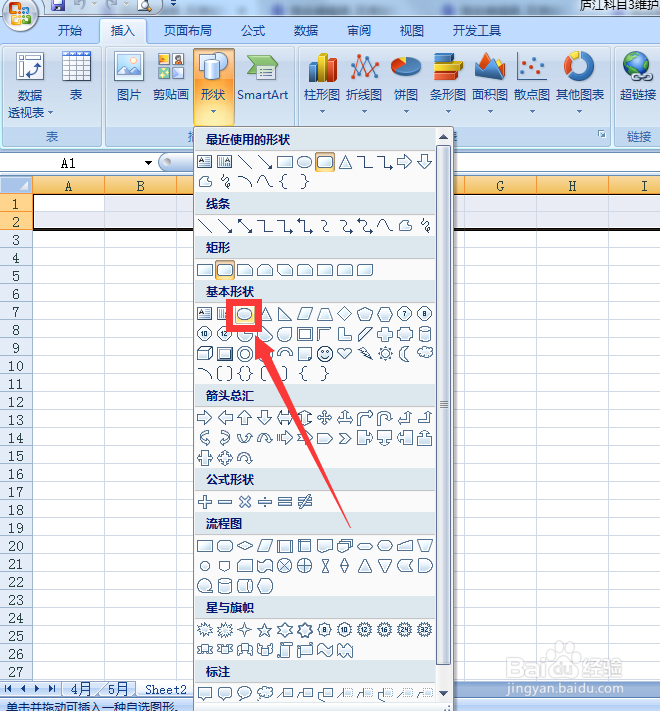
Task: Switch to the 审阅 ribbon tab
Action: coord(359,31)
